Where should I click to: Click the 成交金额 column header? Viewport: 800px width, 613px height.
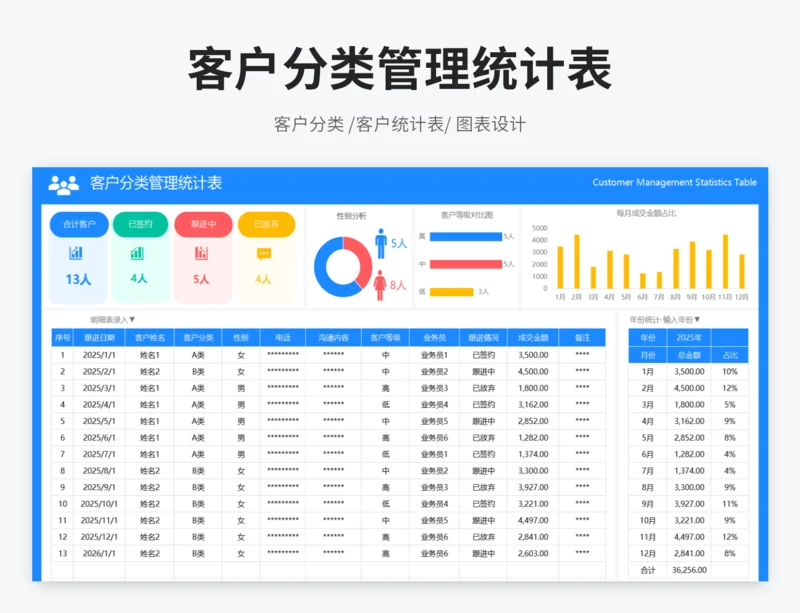pyautogui.click(x=533, y=338)
